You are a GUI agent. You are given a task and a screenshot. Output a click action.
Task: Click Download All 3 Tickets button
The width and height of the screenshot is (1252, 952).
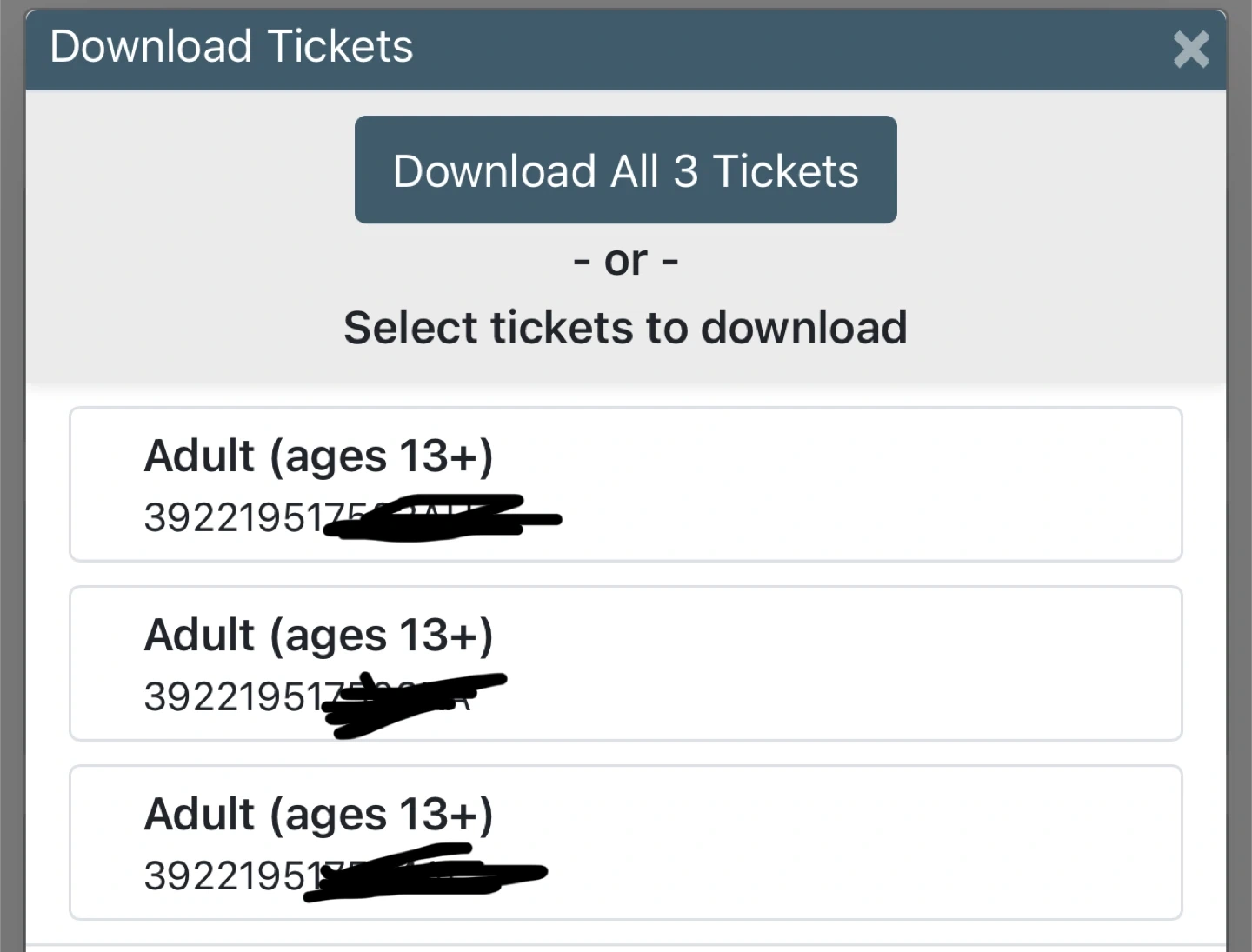coord(625,170)
